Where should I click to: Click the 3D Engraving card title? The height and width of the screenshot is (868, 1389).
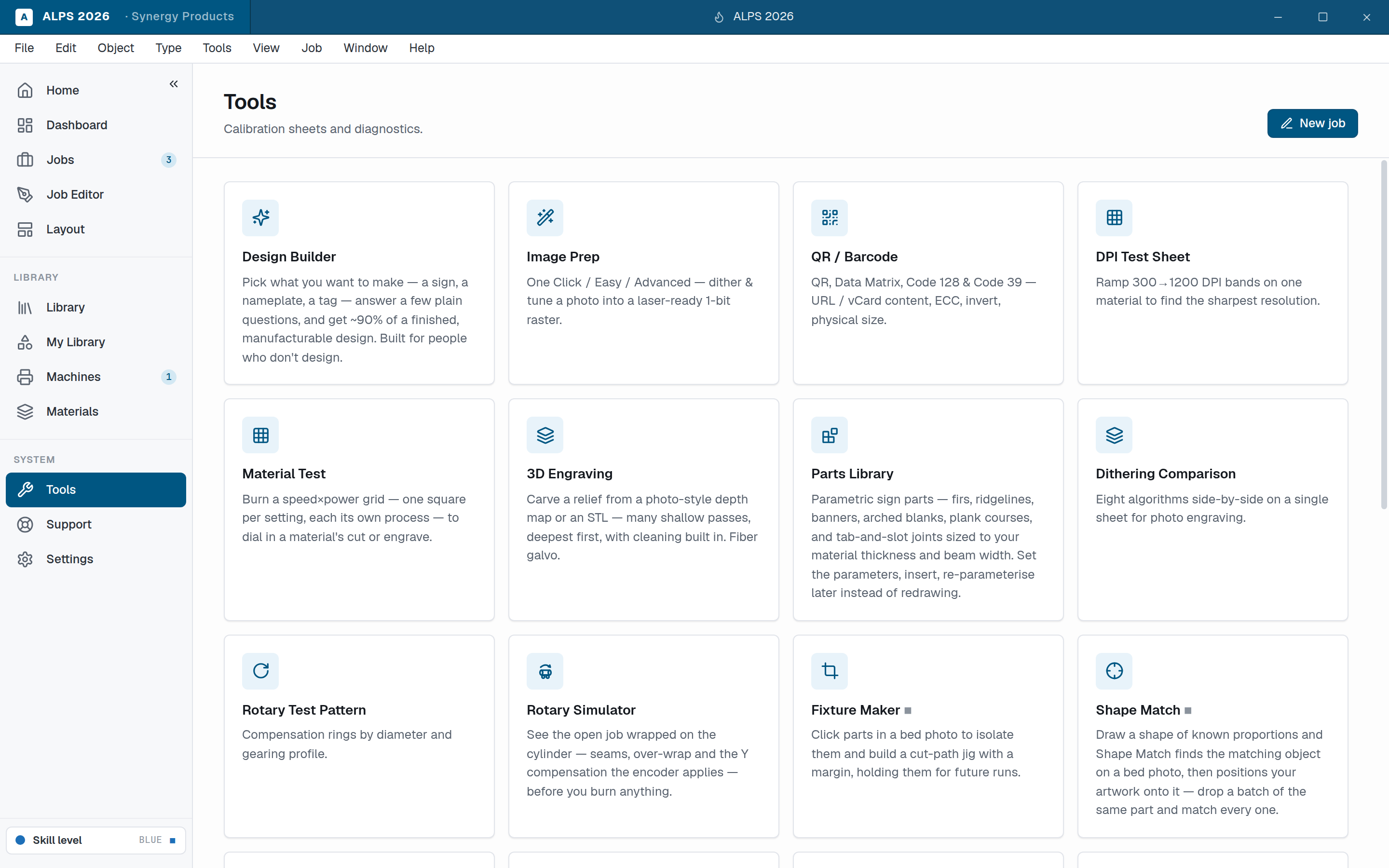click(570, 474)
